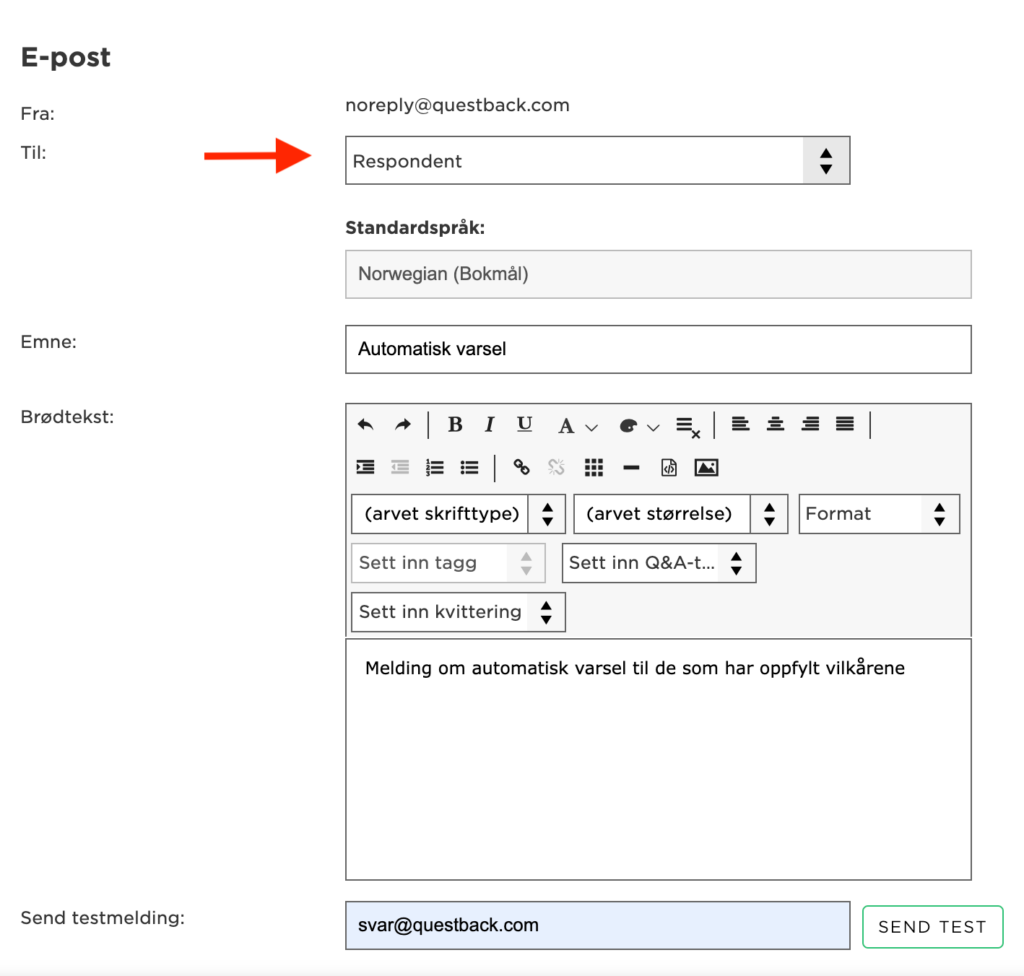Open the Til recipient dropdown showing Respondent

(598, 161)
